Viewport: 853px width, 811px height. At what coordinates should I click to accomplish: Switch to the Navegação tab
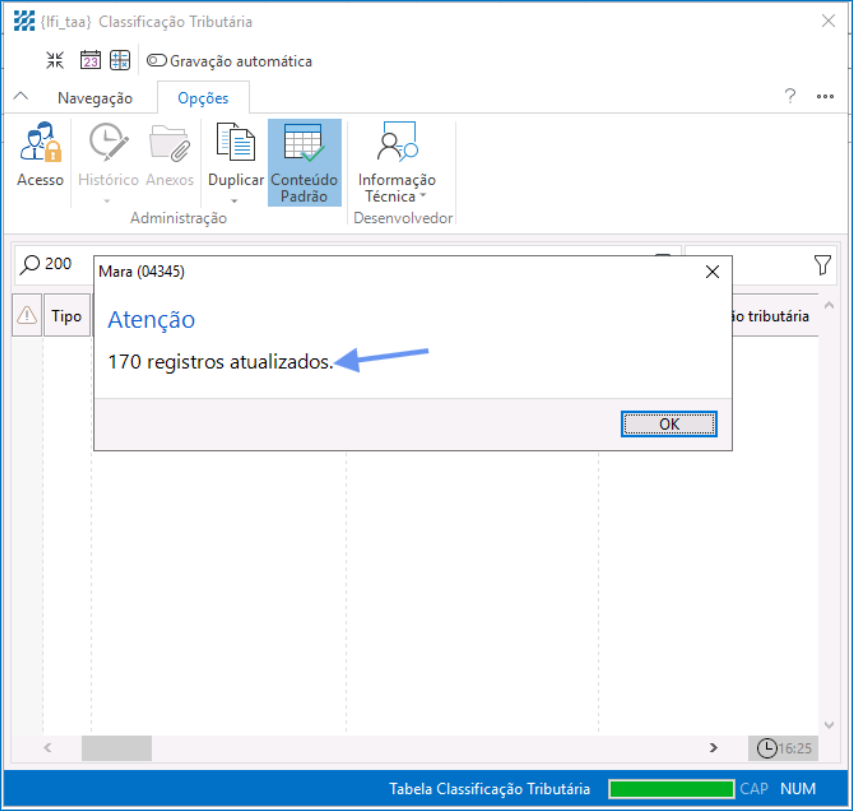coord(95,98)
